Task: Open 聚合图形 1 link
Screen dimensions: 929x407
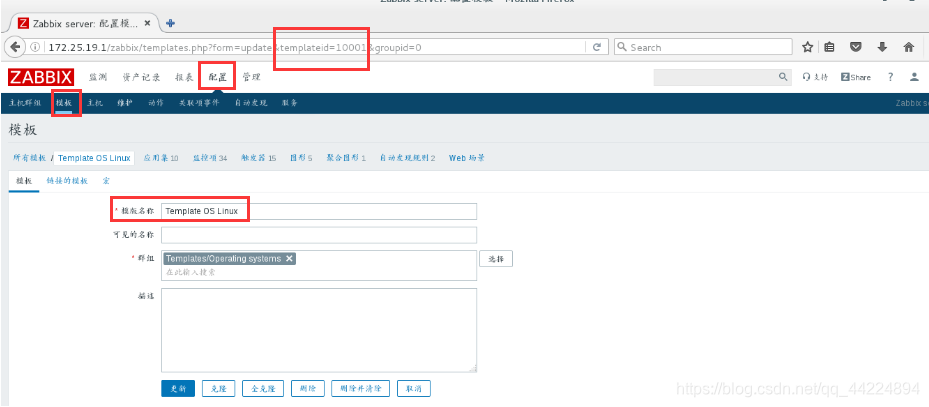Action: pos(346,158)
